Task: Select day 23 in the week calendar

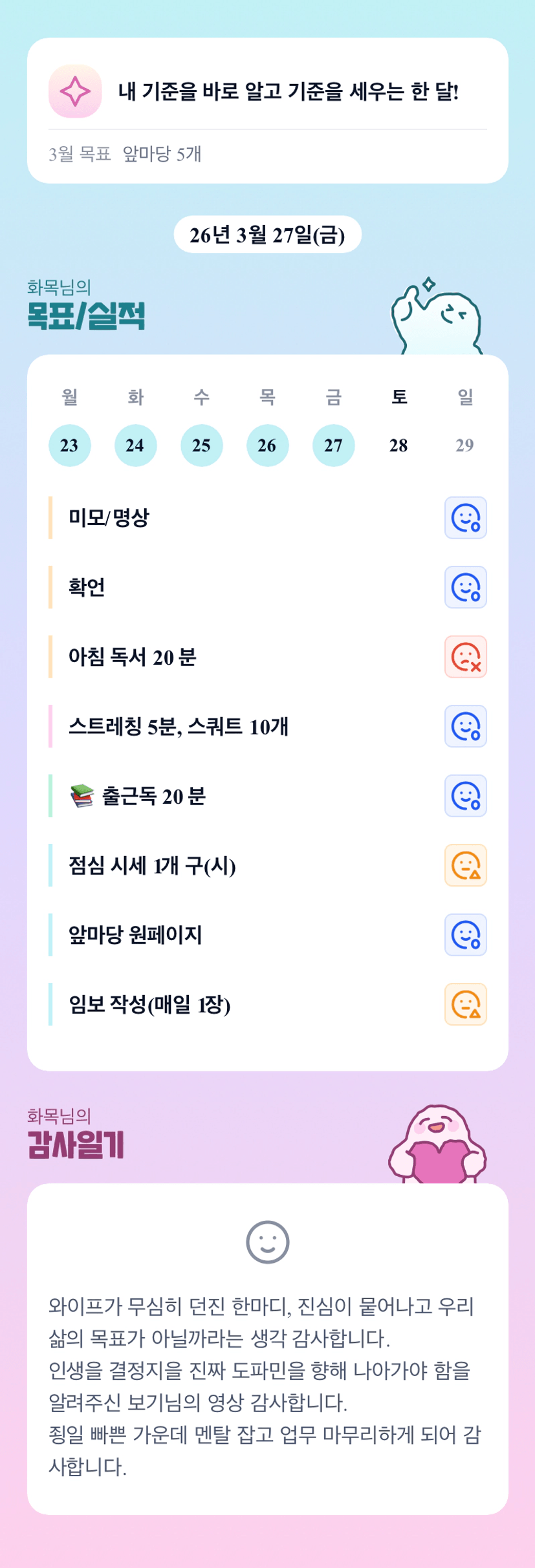Action: point(69,445)
